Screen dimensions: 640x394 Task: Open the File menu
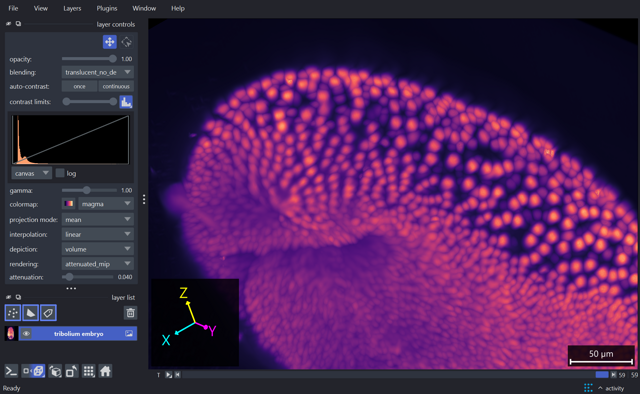click(13, 8)
